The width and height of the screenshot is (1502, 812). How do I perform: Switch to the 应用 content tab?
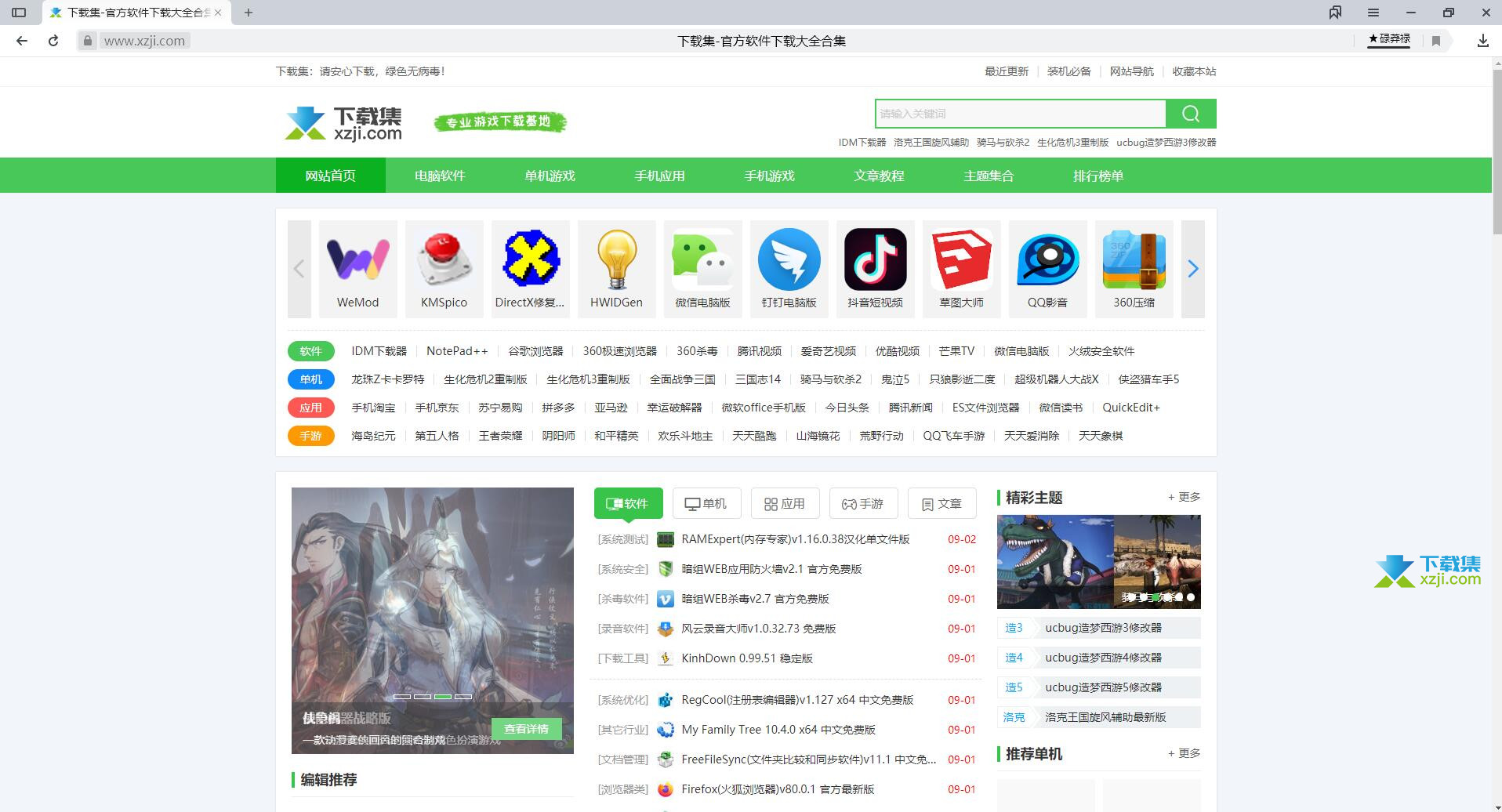pos(785,503)
